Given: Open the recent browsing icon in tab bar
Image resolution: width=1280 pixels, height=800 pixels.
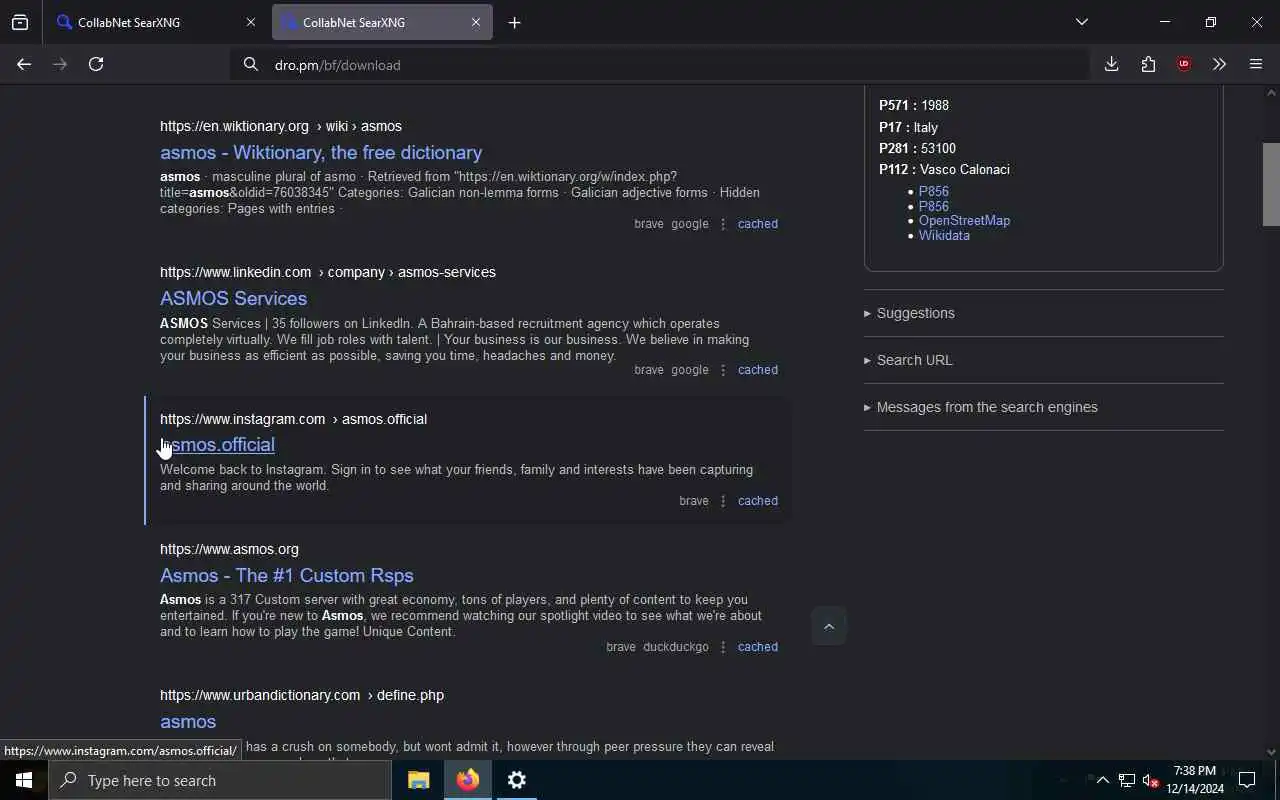Looking at the screenshot, I should (20, 22).
